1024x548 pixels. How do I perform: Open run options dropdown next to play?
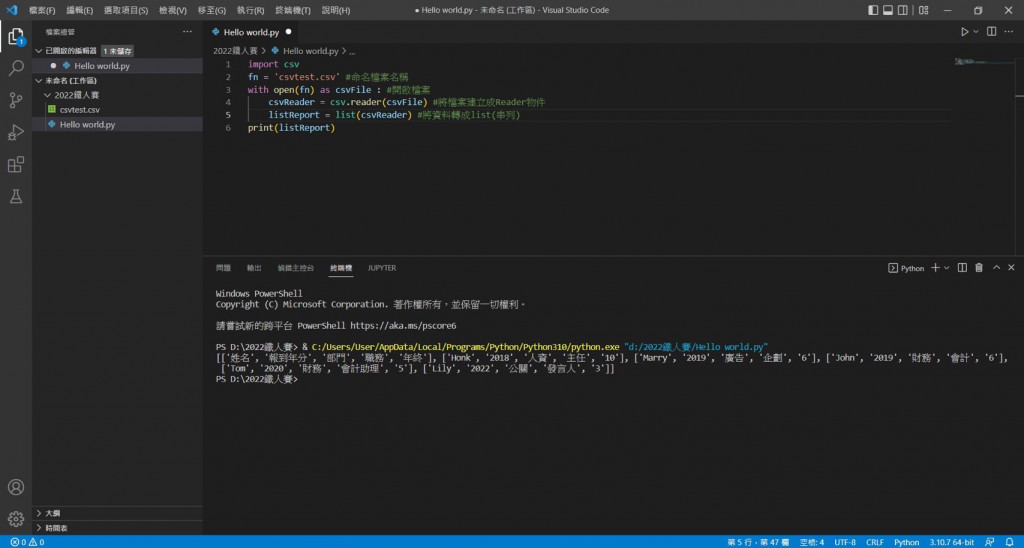pyautogui.click(x=976, y=31)
